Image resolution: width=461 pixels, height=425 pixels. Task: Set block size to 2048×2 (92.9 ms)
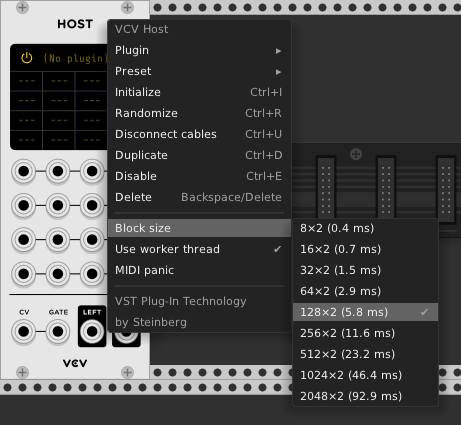pos(365,396)
